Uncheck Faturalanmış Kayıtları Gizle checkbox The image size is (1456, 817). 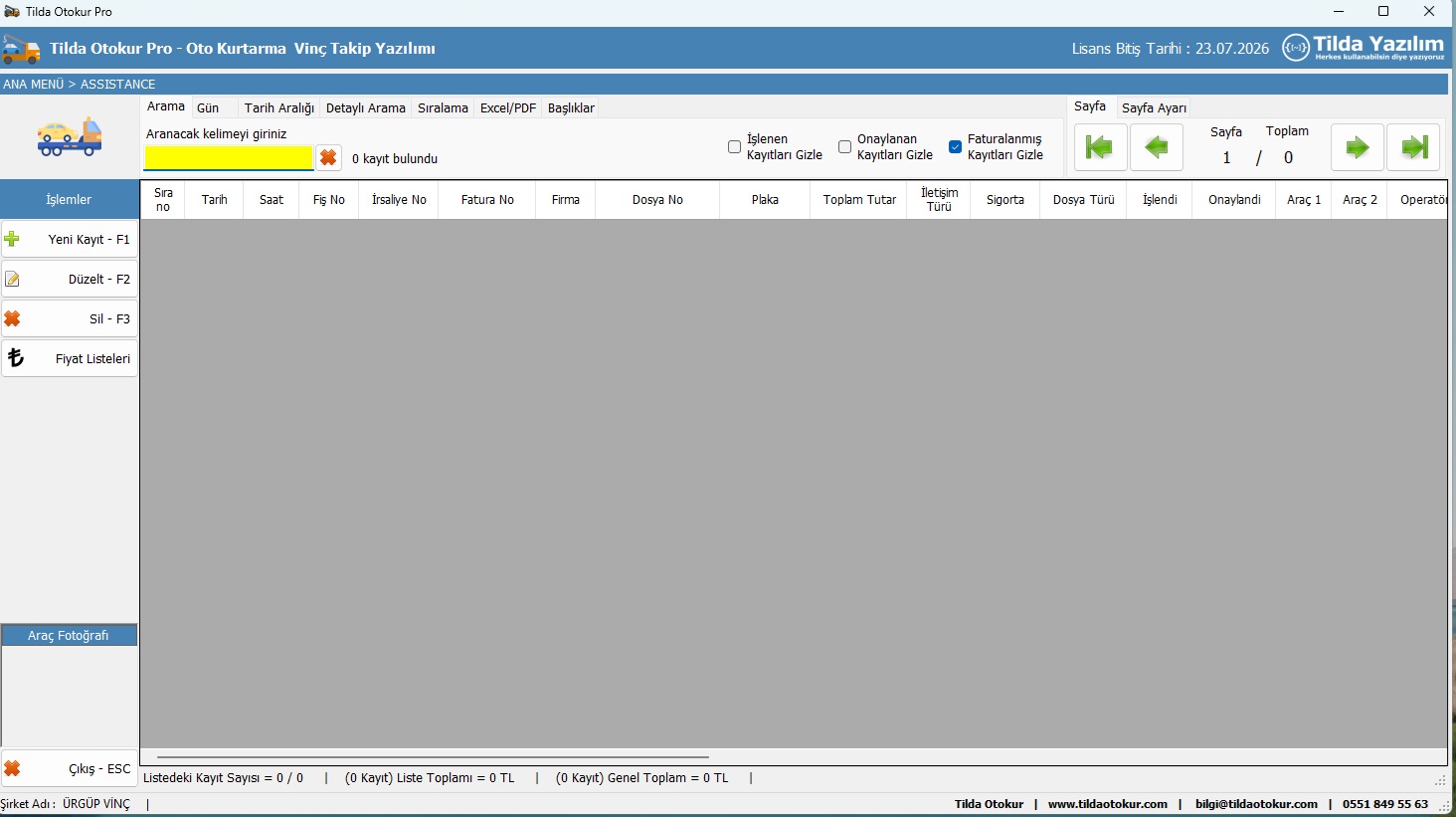[x=955, y=147]
